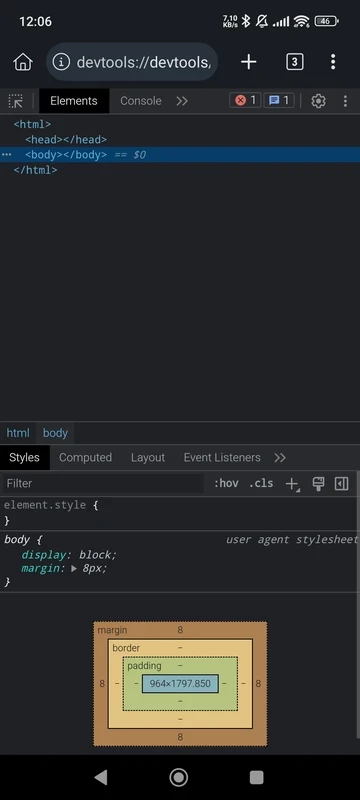Switch to the Console panel tab
The height and width of the screenshot is (800, 360).
[141, 101]
